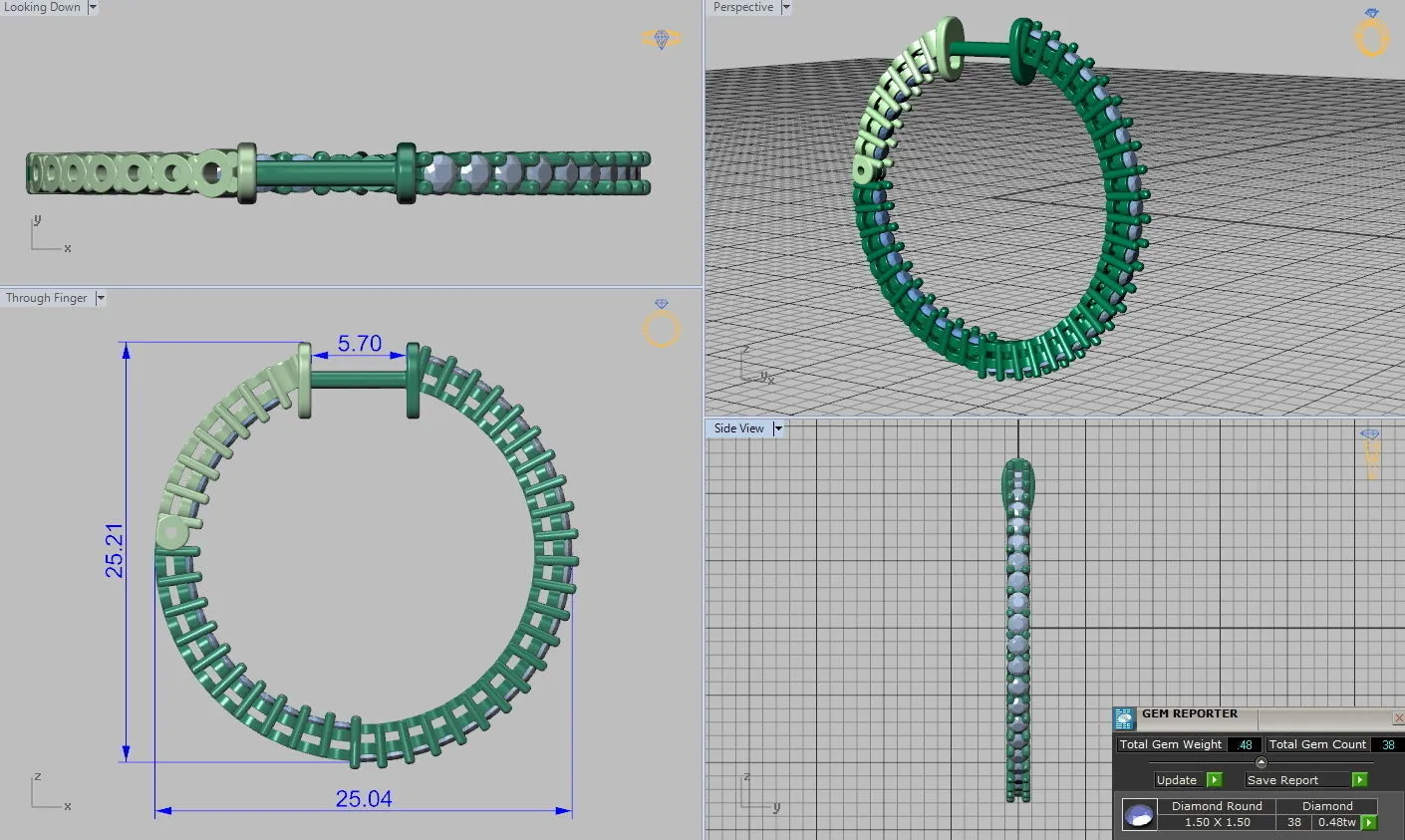Click the Total Gem Weight value field
Screen dimensions: 1405x840
(1244, 744)
